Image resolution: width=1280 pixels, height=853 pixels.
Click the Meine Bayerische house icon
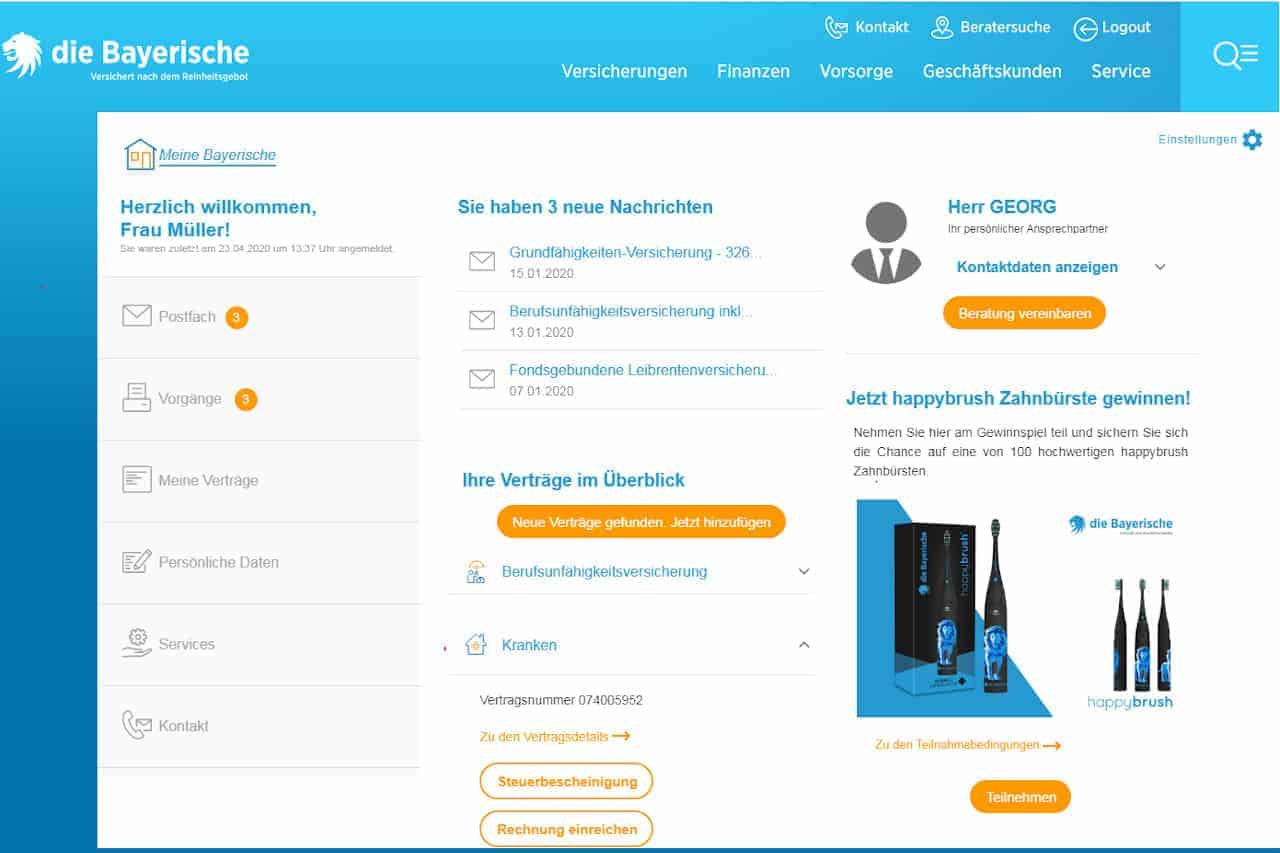click(140, 155)
